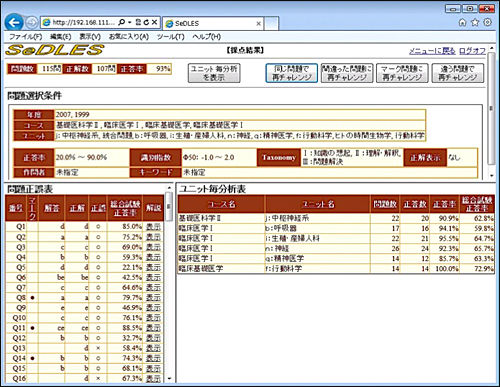The height and width of the screenshot is (387, 500).
Task: Sort unit table by 問題数 header
Action: pyautogui.click(x=385, y=204)
